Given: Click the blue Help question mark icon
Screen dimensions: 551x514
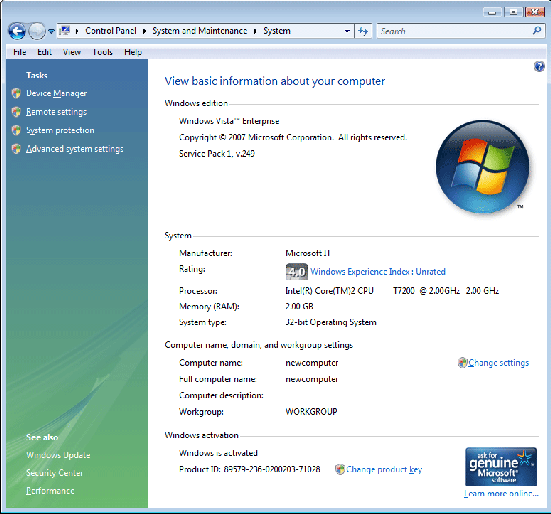Looking at the screenshot, I should 539,66.
